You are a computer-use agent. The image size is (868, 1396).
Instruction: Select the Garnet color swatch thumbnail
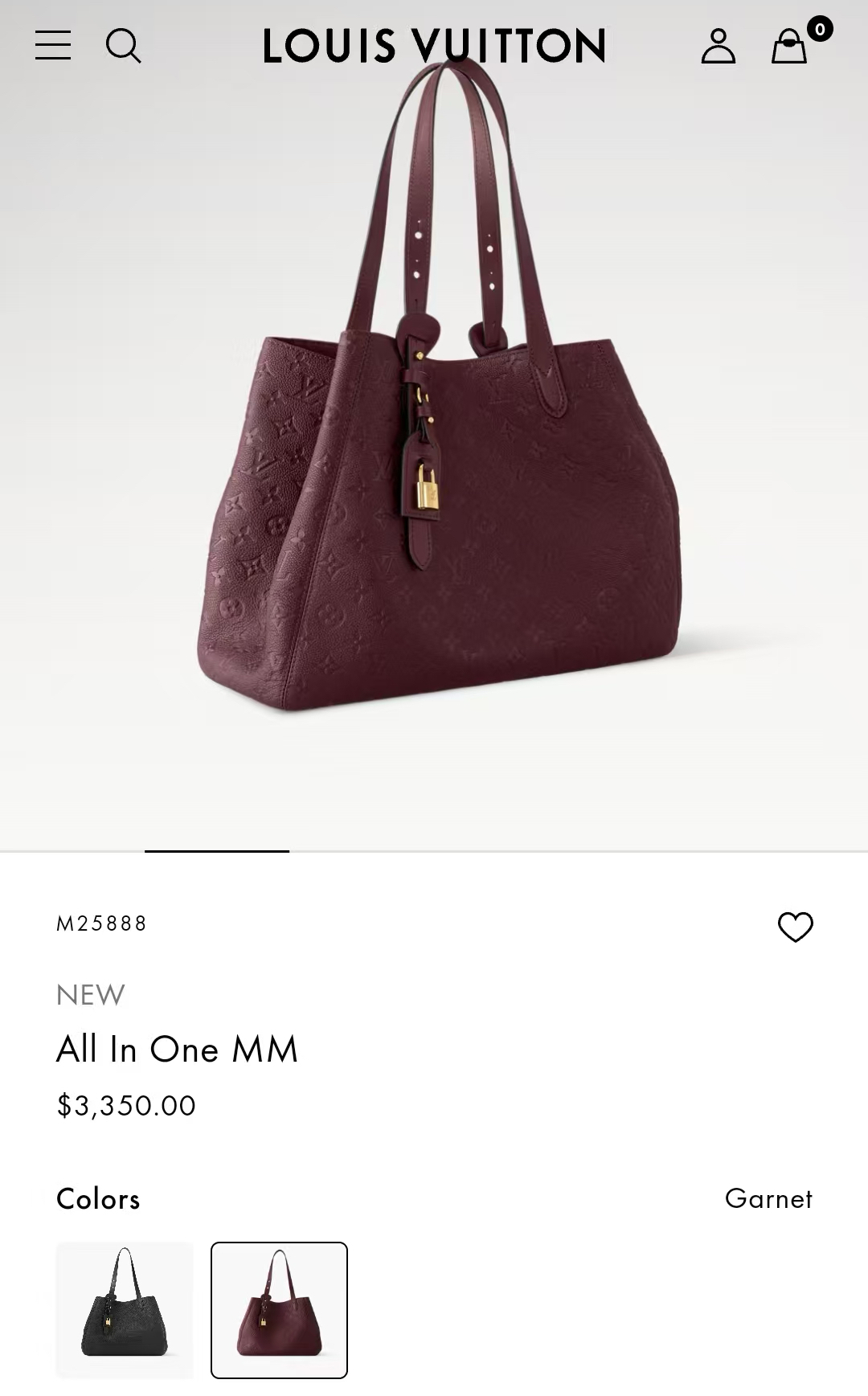click(x=279, y=1310)
